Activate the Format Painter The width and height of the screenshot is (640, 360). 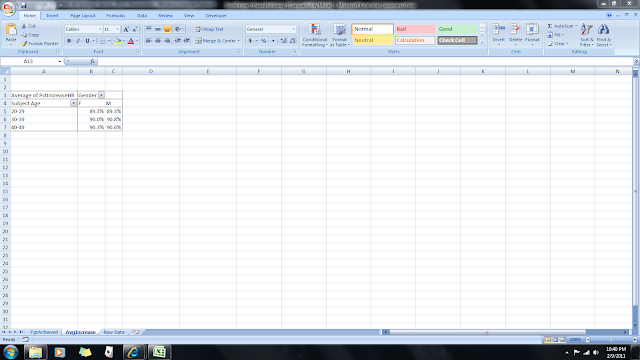(40, 43)
